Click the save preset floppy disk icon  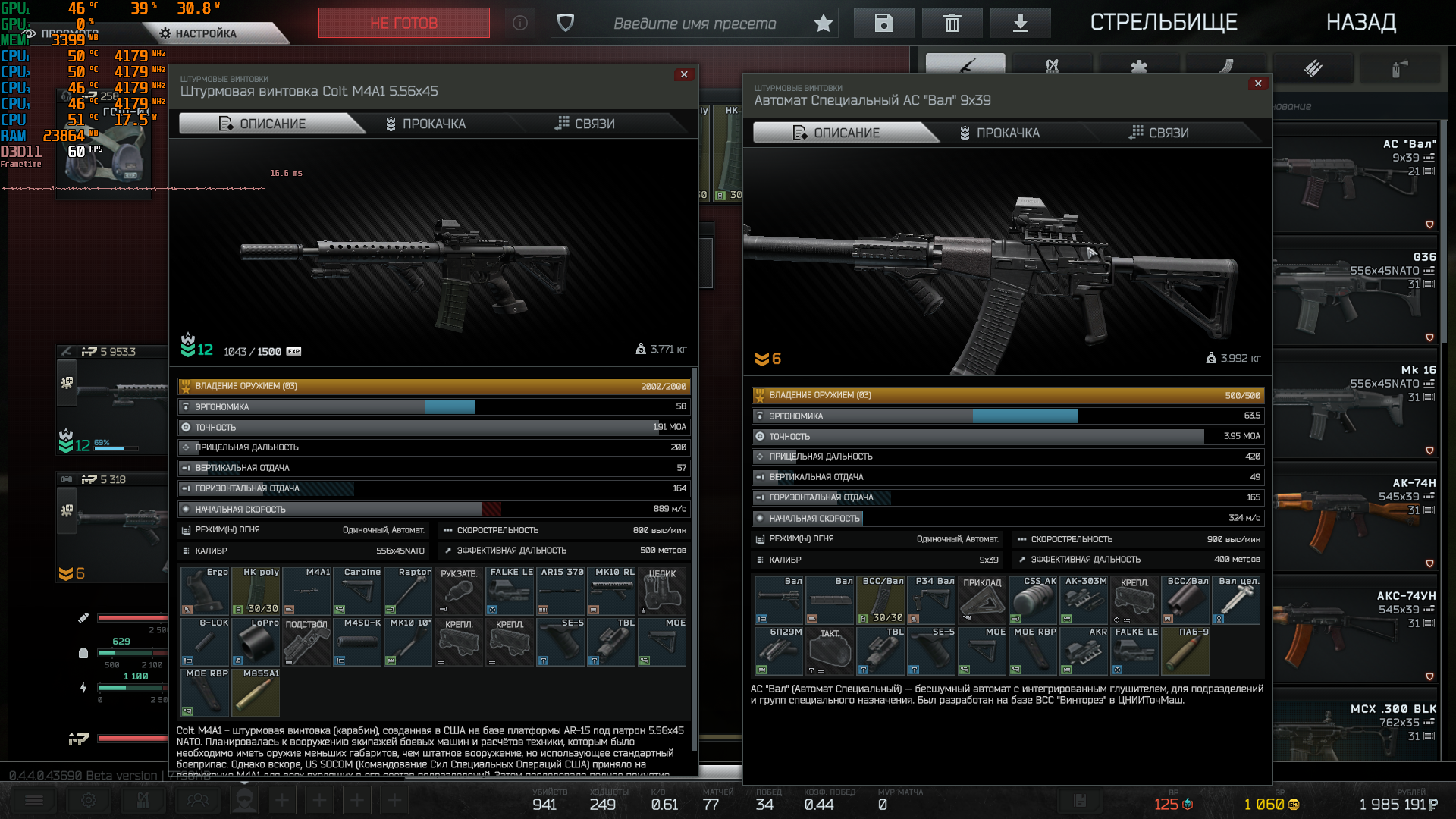(x=883, y=23)
